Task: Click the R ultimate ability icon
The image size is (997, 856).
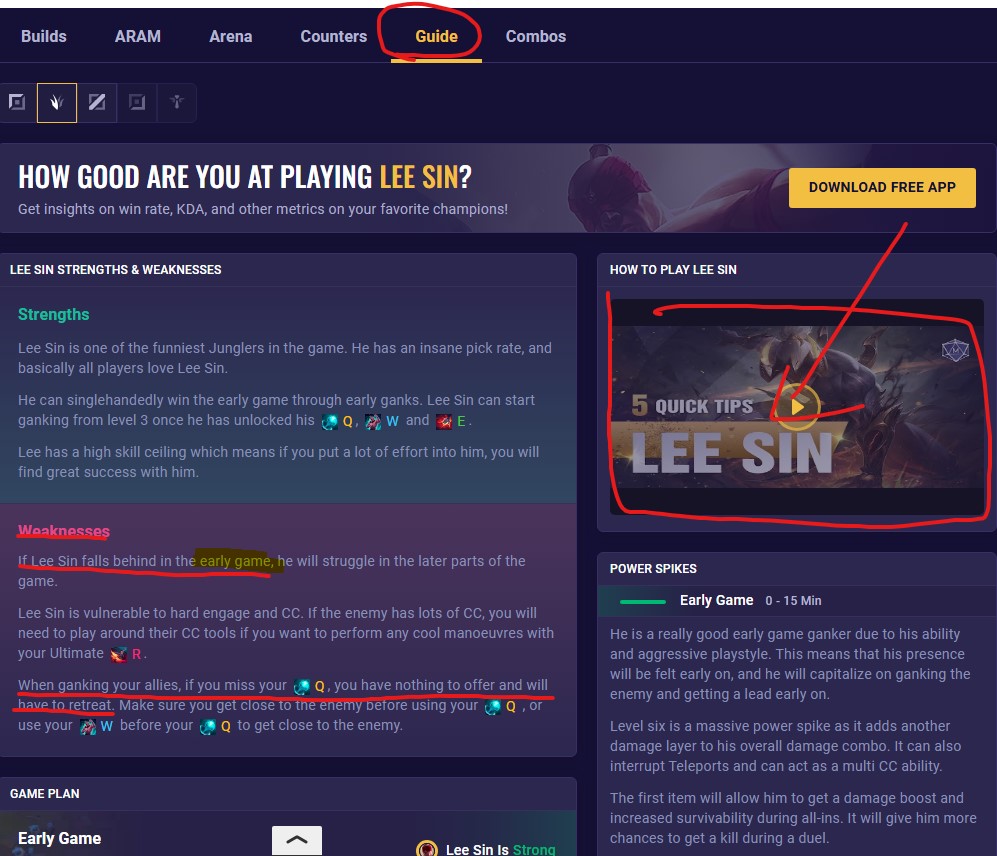Action: click(120, 654)
